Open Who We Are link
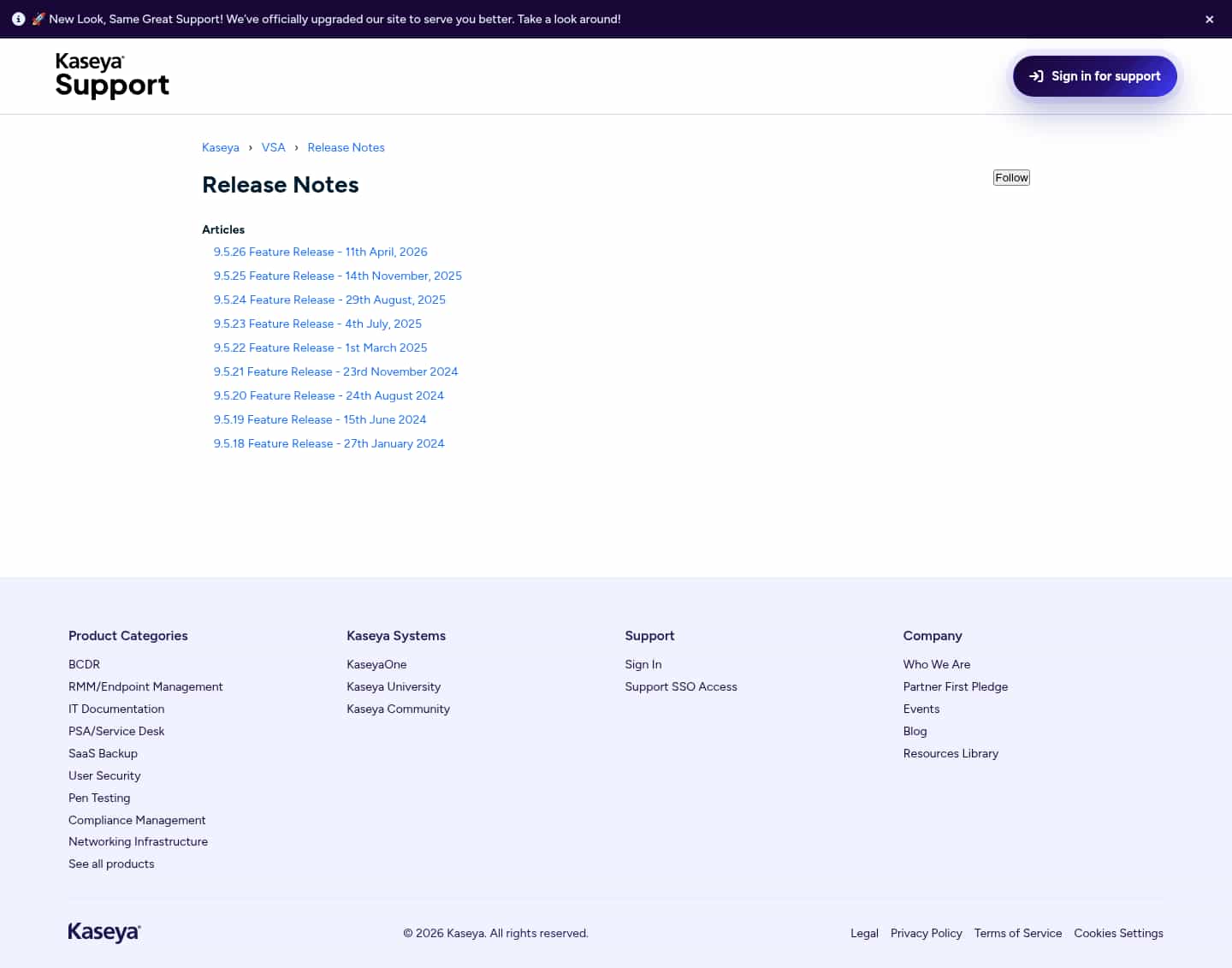 937,664
